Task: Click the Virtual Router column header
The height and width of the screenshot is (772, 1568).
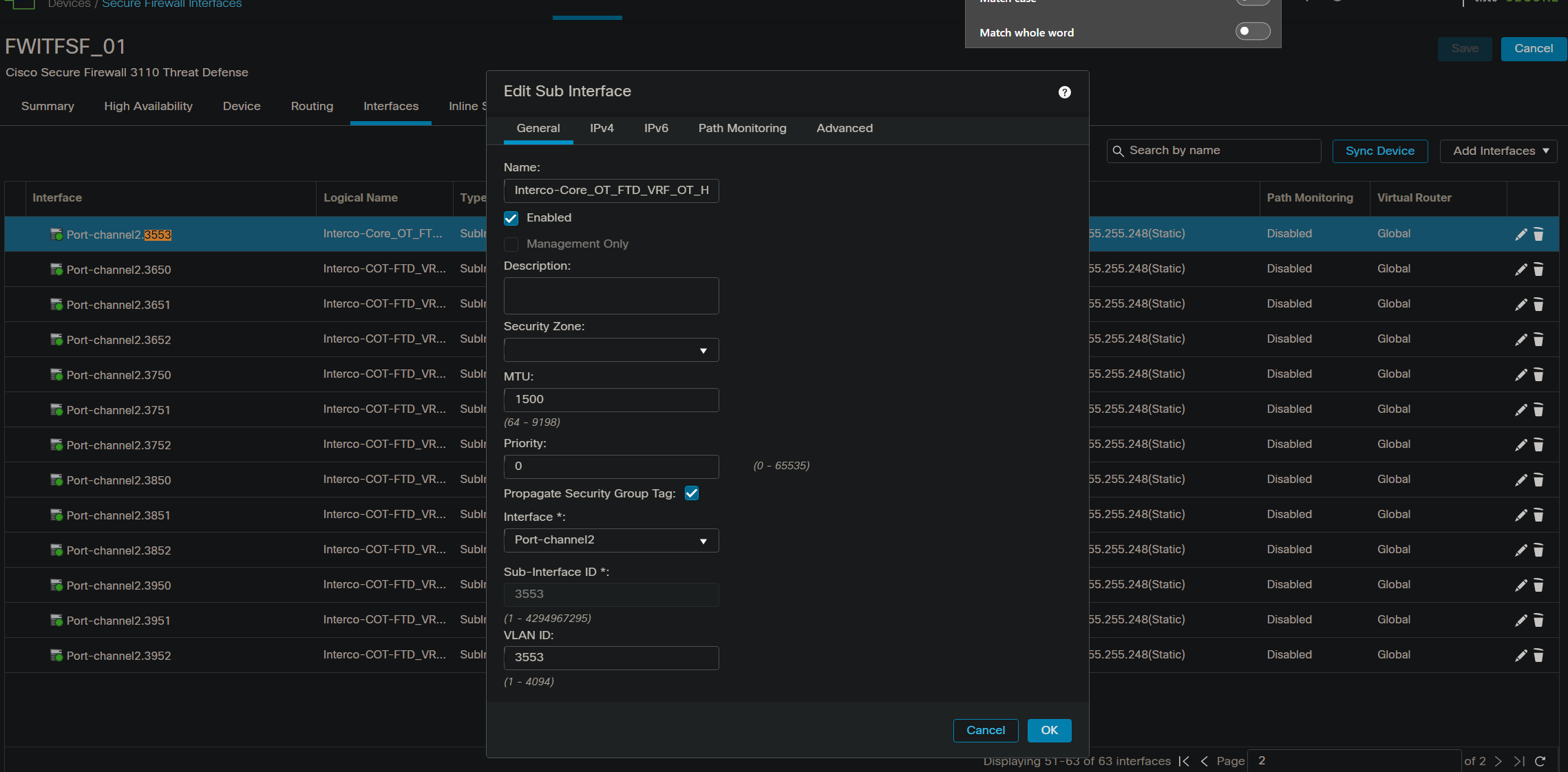Action: click(1414, 198)
